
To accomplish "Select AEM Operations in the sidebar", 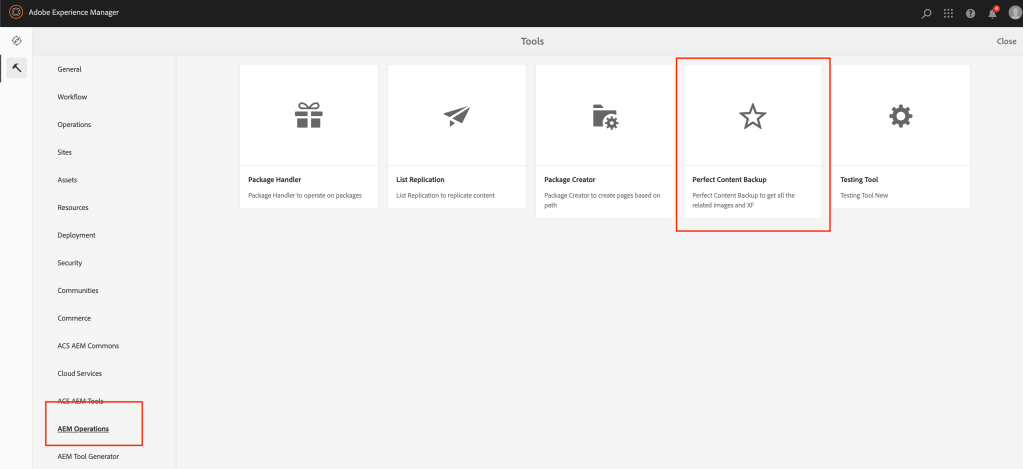I will click(x=83, y=429).
